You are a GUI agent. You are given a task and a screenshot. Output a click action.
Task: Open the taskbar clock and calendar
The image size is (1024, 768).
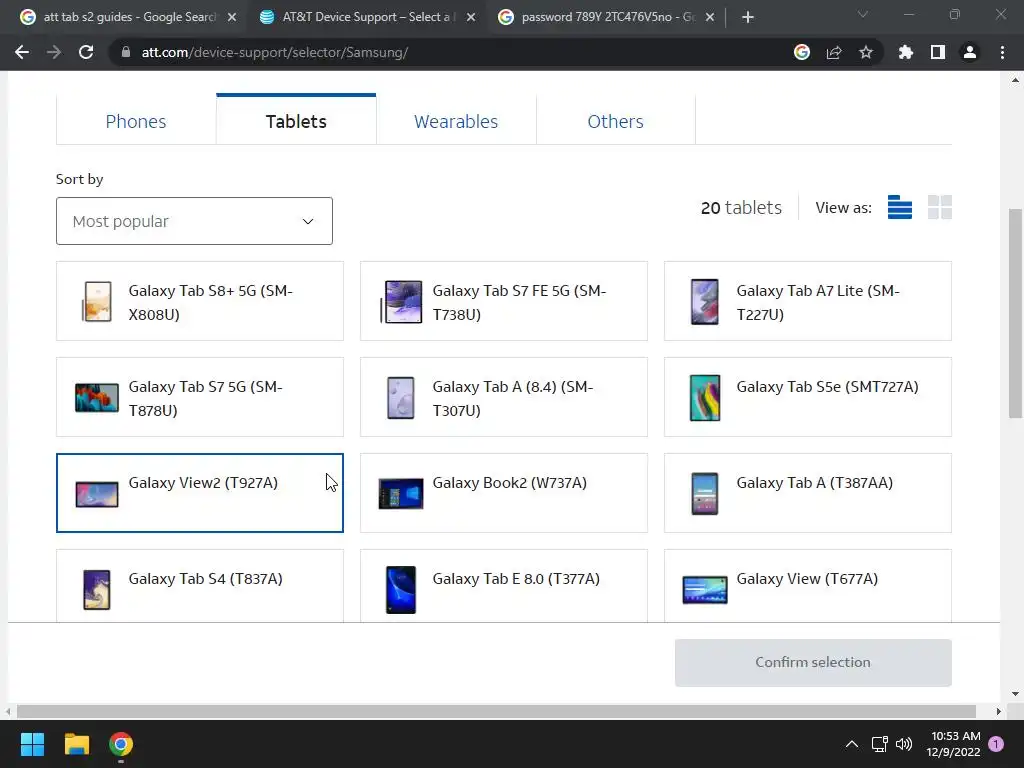point(953,744)
